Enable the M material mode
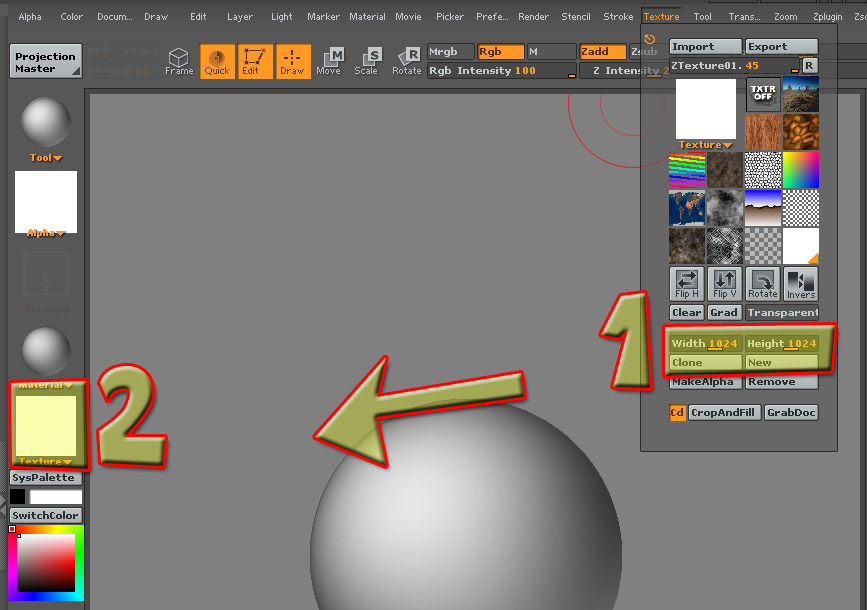This screenshot has width=867, height=610. [x=551, y=52]
